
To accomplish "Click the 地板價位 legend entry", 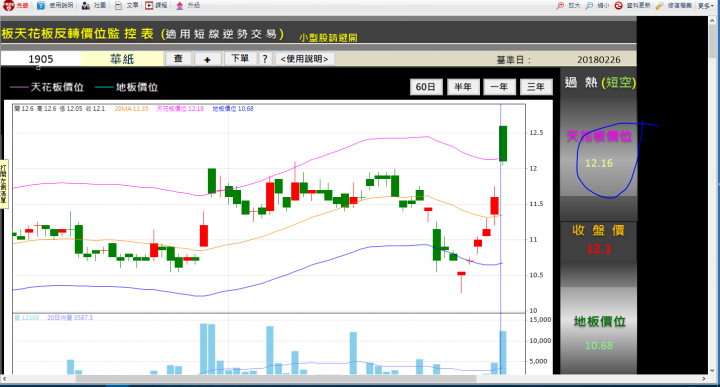I will tap(126, 87).
